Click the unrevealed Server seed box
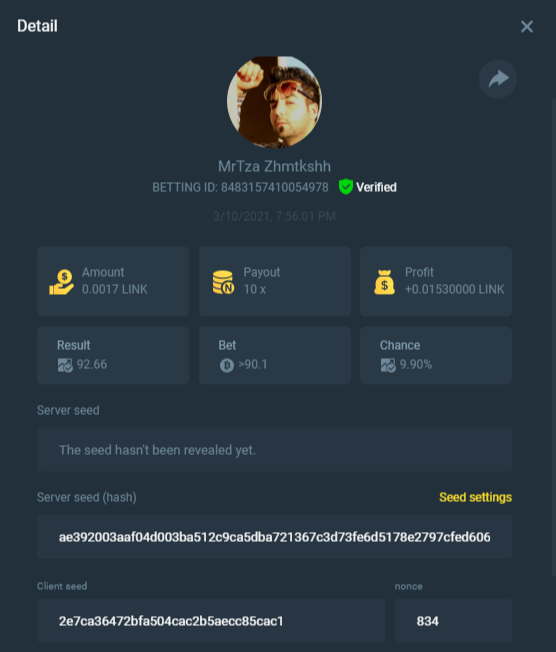The width and height of the screenshot is (556, 652). click(x=274, y=449)
